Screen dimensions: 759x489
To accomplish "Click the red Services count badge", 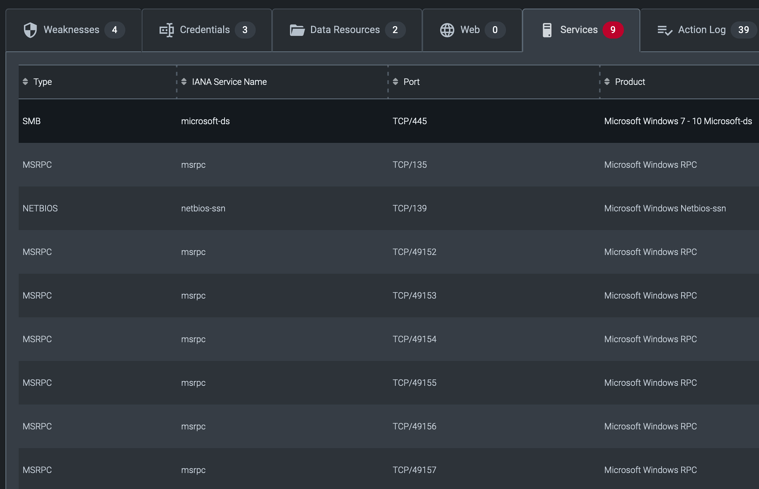I will pyautogui.click(x=613, y=30).
